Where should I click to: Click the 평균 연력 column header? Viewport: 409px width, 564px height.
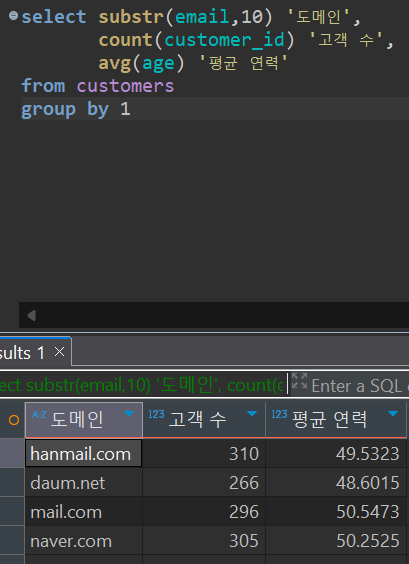pos(336,420)
